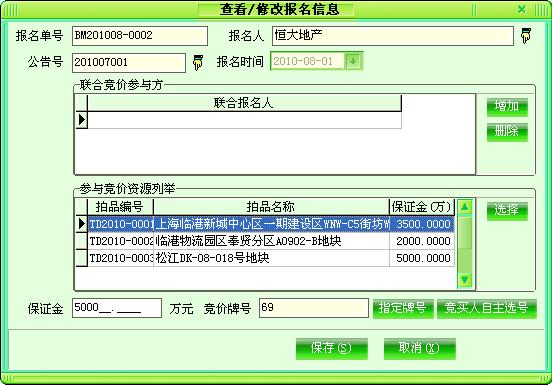This screenshot has width=552, height=385.
Task: Click the 报名人 input field with 恒大地产
Action: click(x=393, y=36)
